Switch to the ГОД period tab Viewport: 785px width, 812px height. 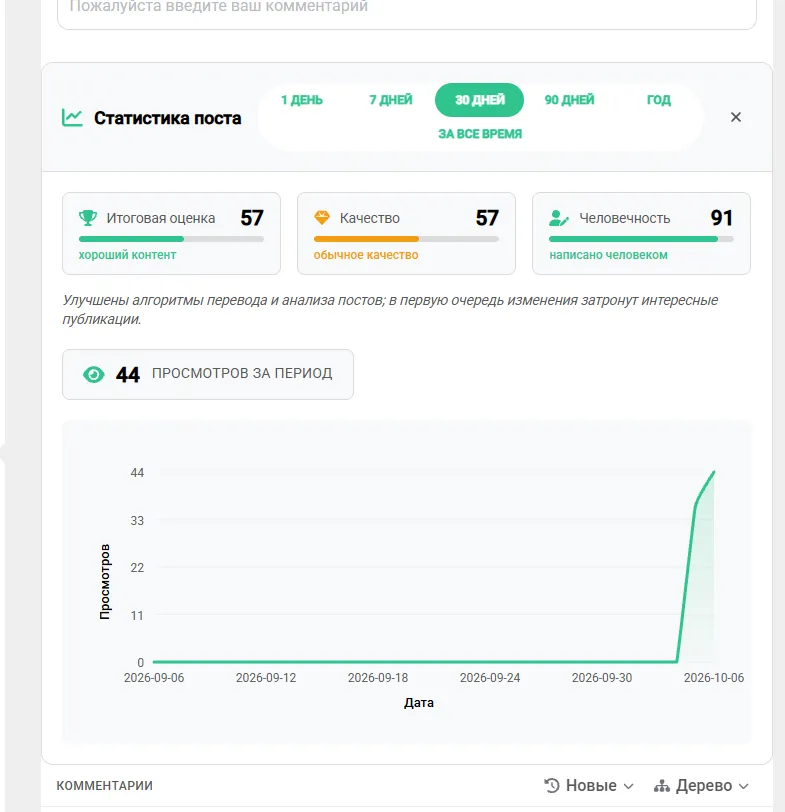point(659,100)
